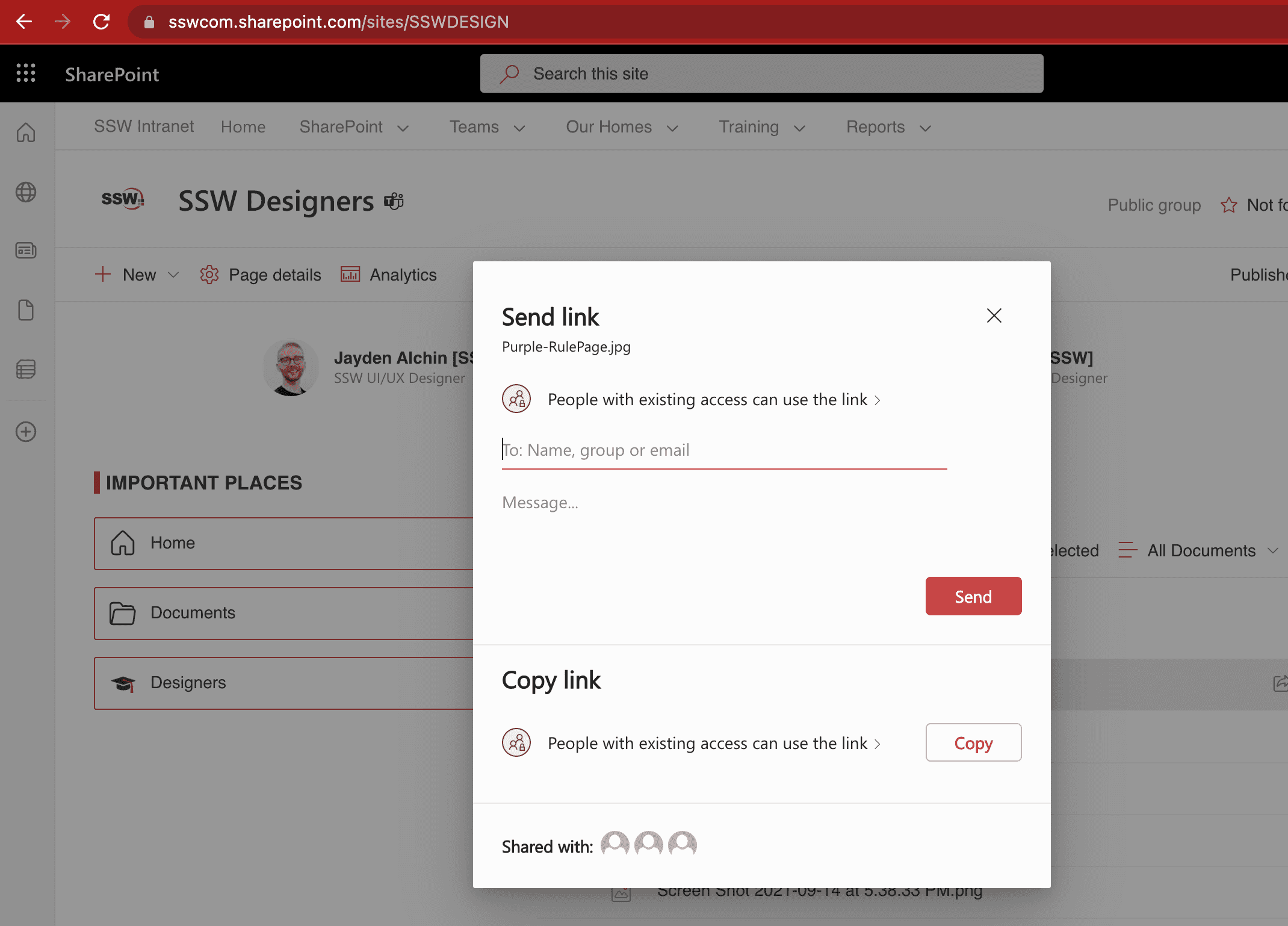Open the My lists sidebar icon
The width and height of the screenshot is (1288, 926).
26,369
